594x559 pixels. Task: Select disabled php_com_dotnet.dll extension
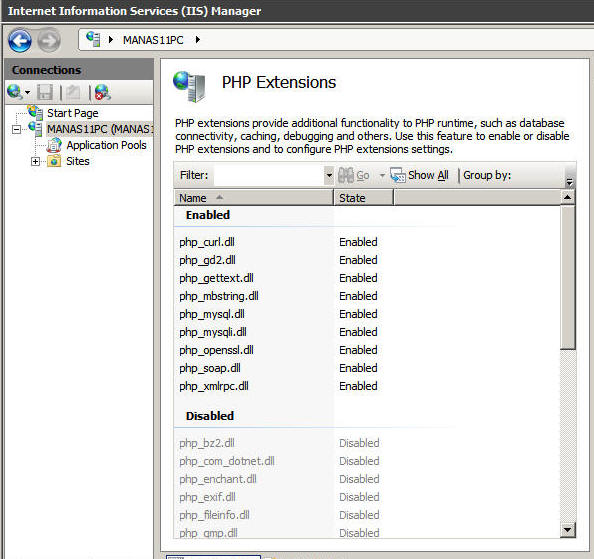(x=227, y=461)
